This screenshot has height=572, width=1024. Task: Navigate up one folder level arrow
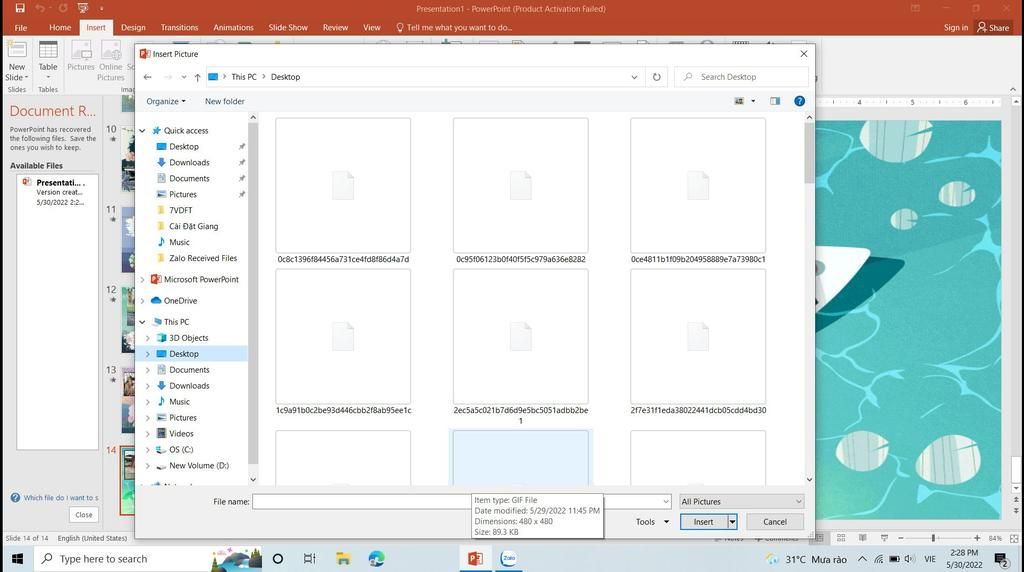[x=197, y=77]
